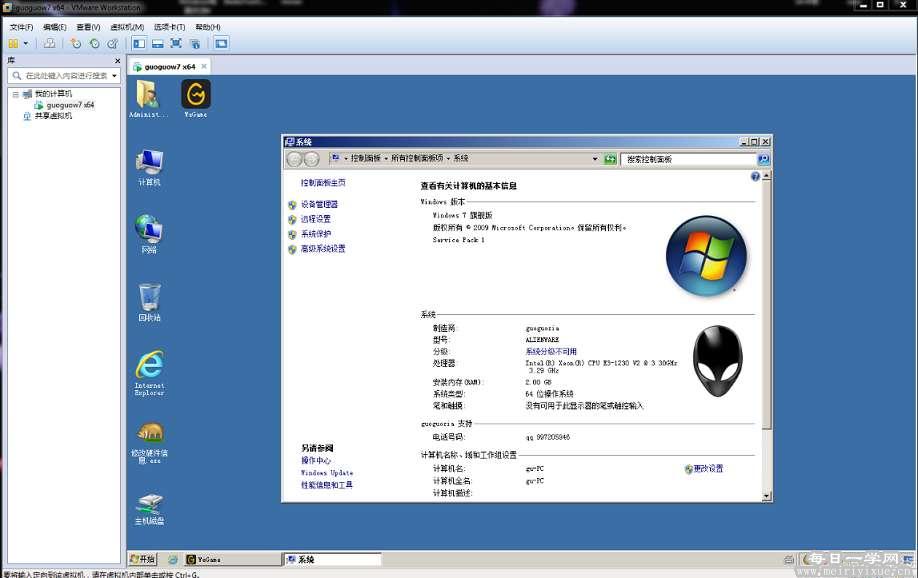
Task: Collapse the 我的计算机 tree node
Action: click(15, 94)
